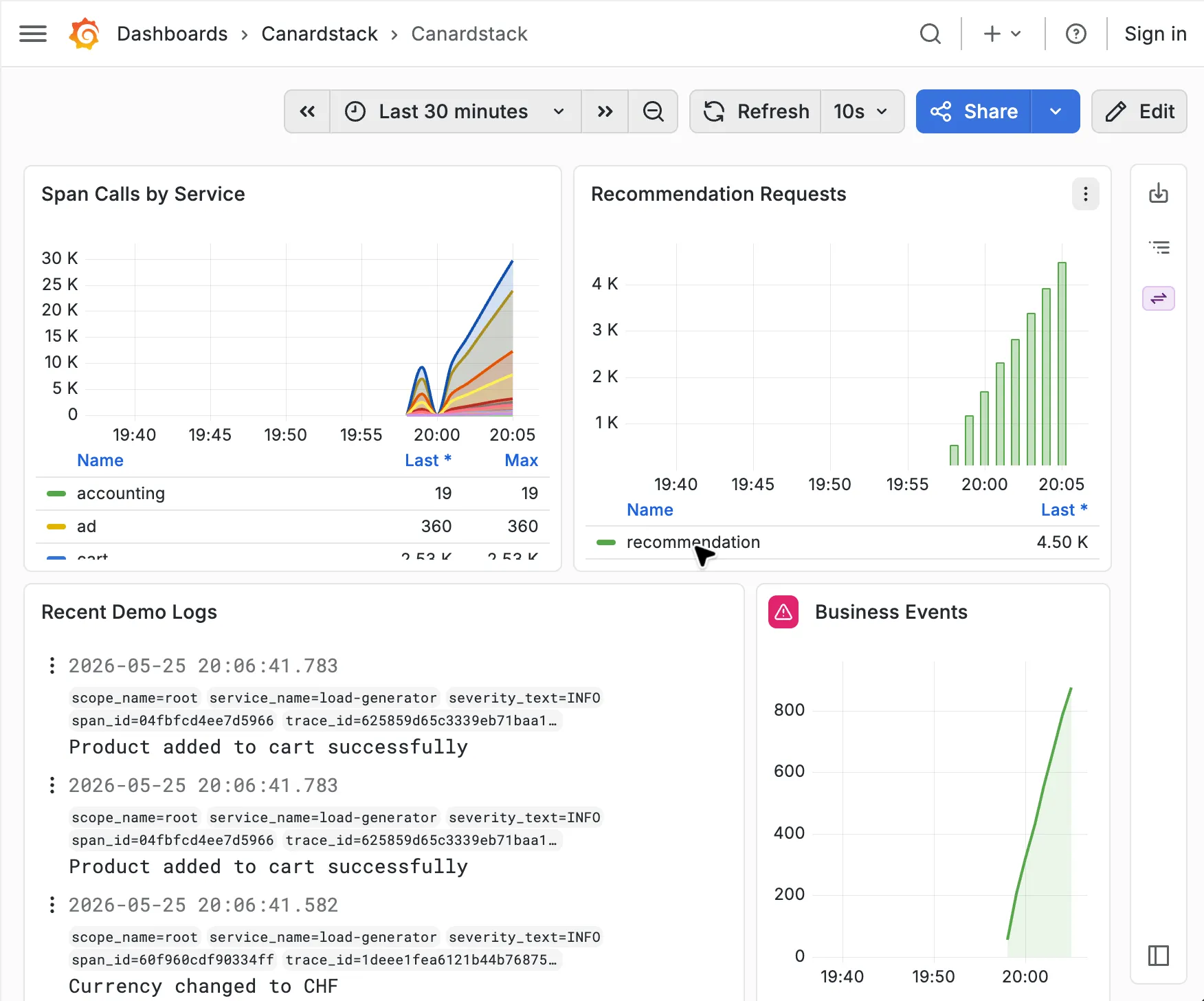
Task: Click the 4.50 K recommendation value
Action: [x=1062, y=542]
